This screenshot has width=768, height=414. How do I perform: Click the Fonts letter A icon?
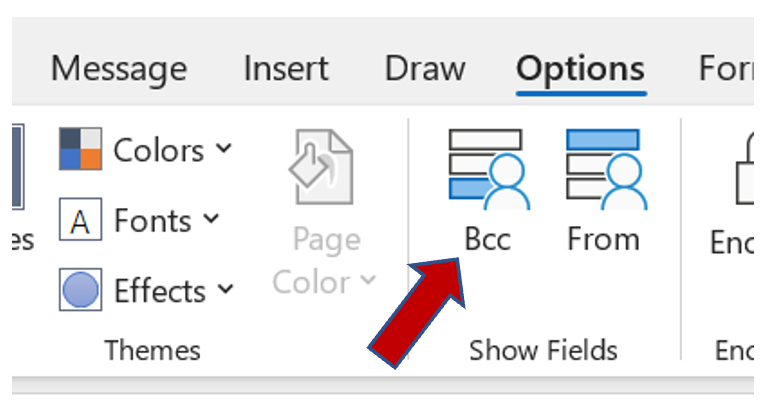(80, 219)
